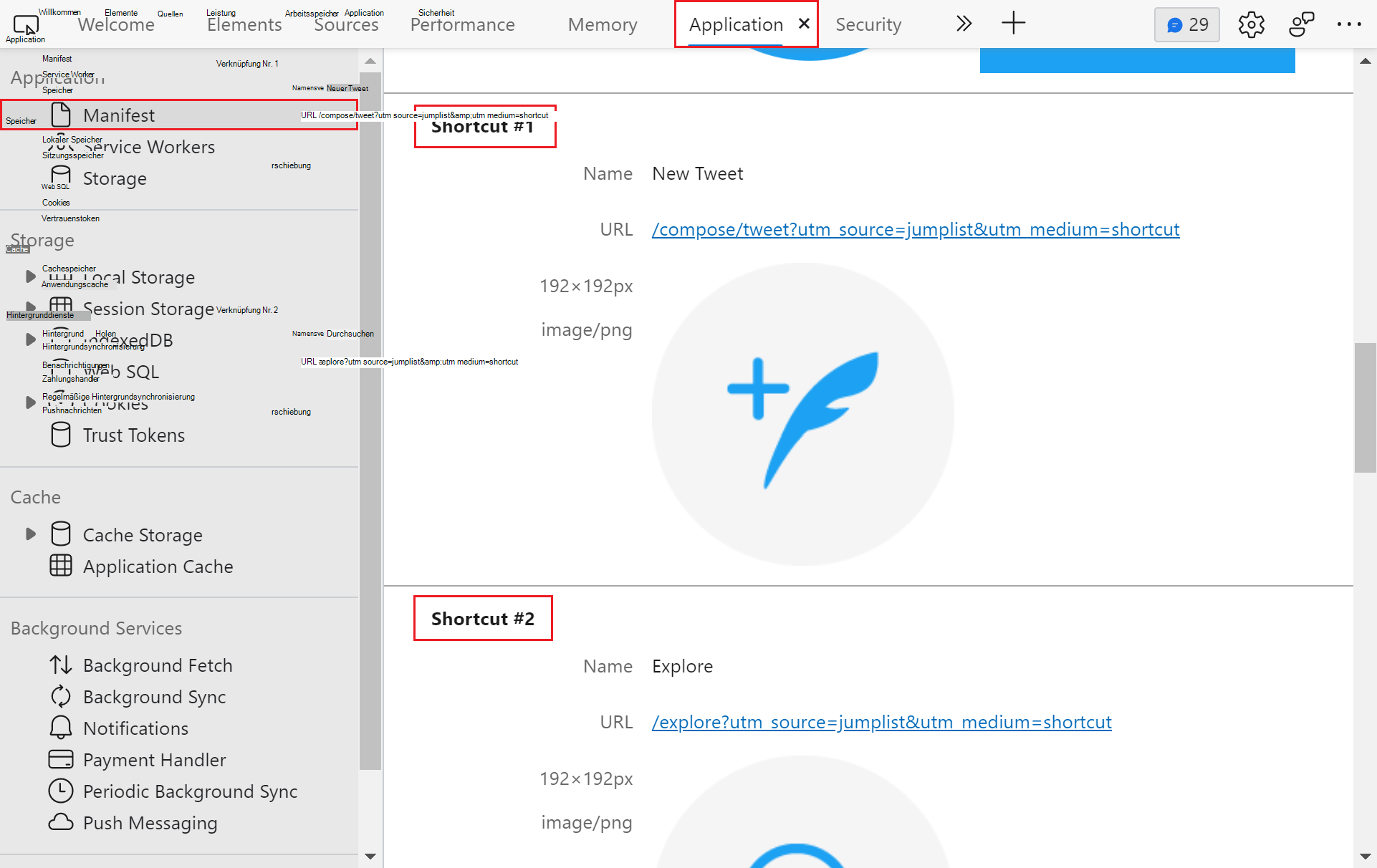Click the main panel scroll down arrow
1377x868 pixels.
(x=1365, y=856)
